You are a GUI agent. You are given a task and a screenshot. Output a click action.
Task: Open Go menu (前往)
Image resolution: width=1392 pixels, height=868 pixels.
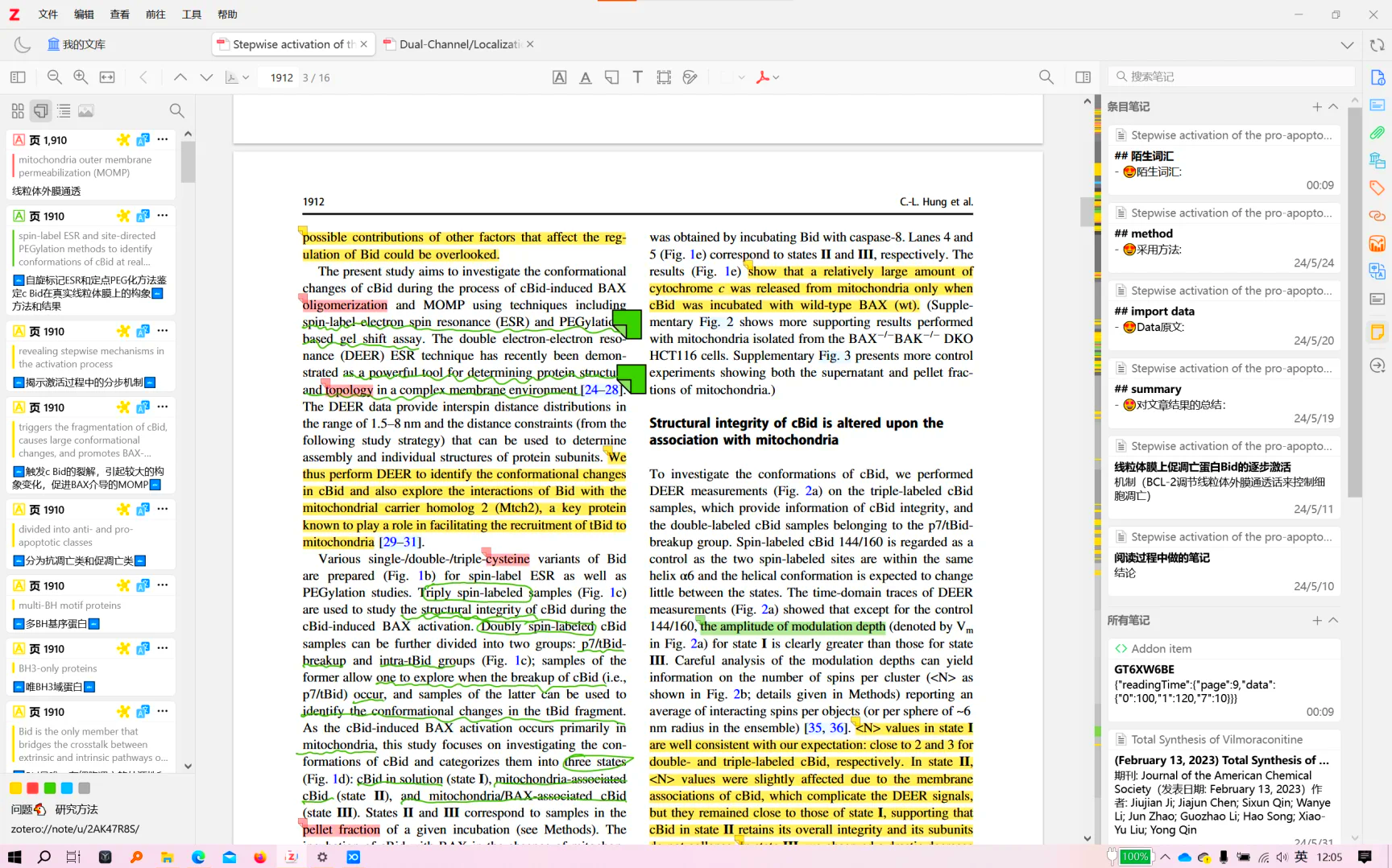point(155,14)
